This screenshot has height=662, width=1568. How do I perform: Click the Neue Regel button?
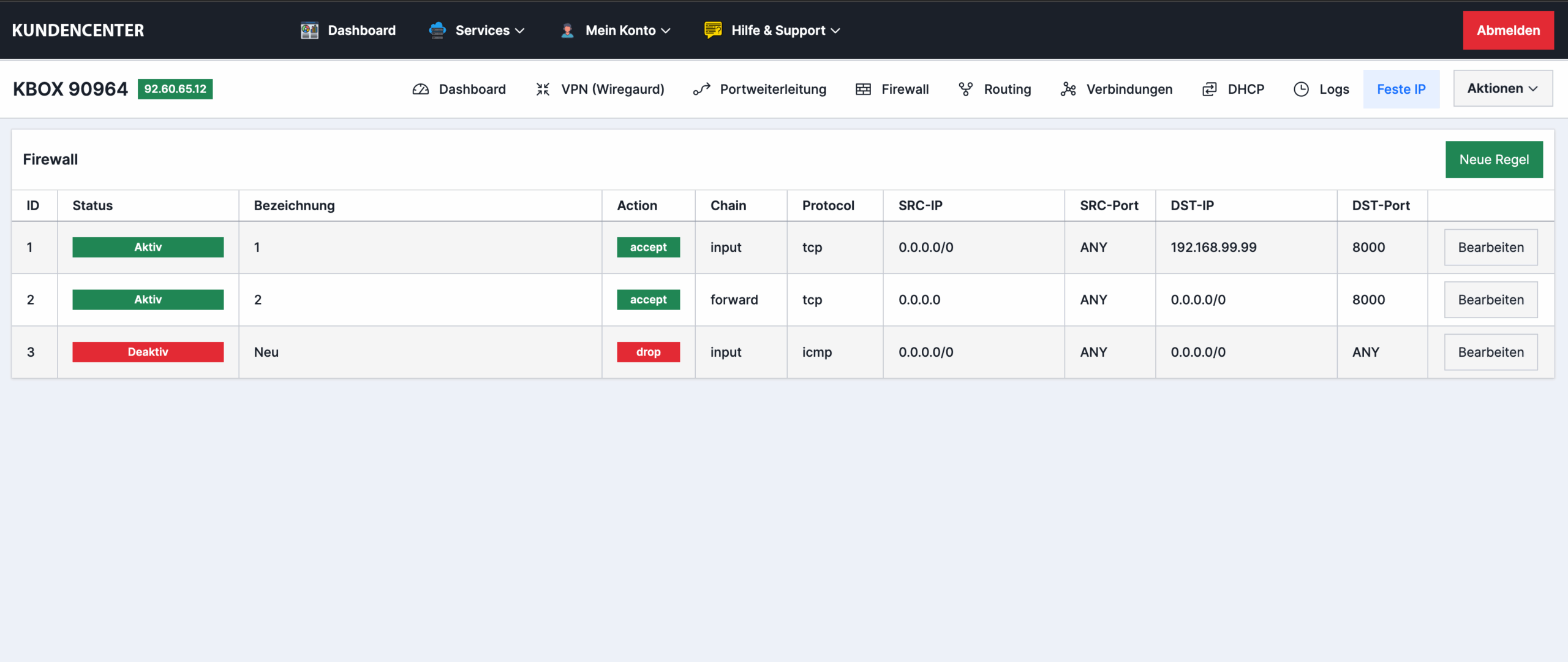click(1493, 159)
